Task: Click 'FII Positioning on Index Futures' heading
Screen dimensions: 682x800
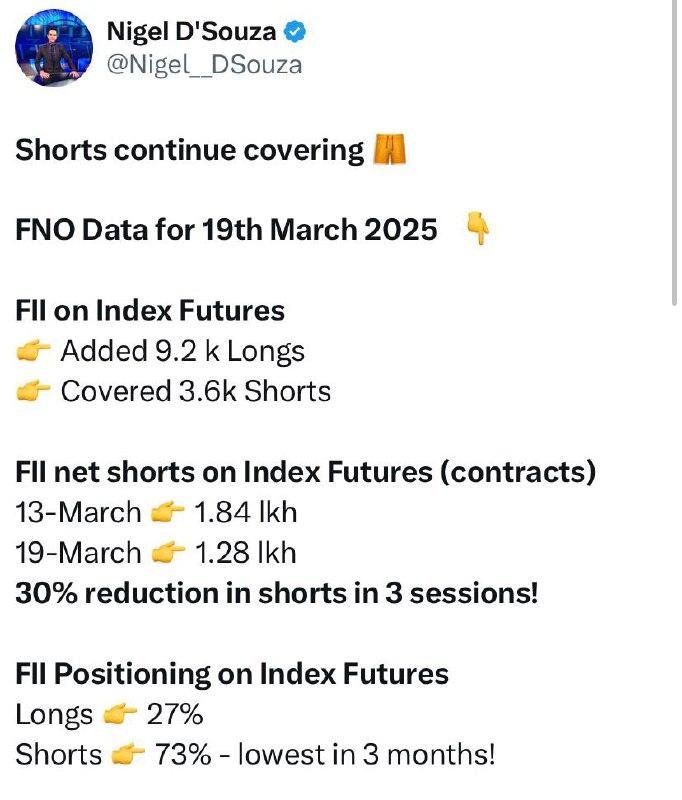Action: [x=232, y=673]
